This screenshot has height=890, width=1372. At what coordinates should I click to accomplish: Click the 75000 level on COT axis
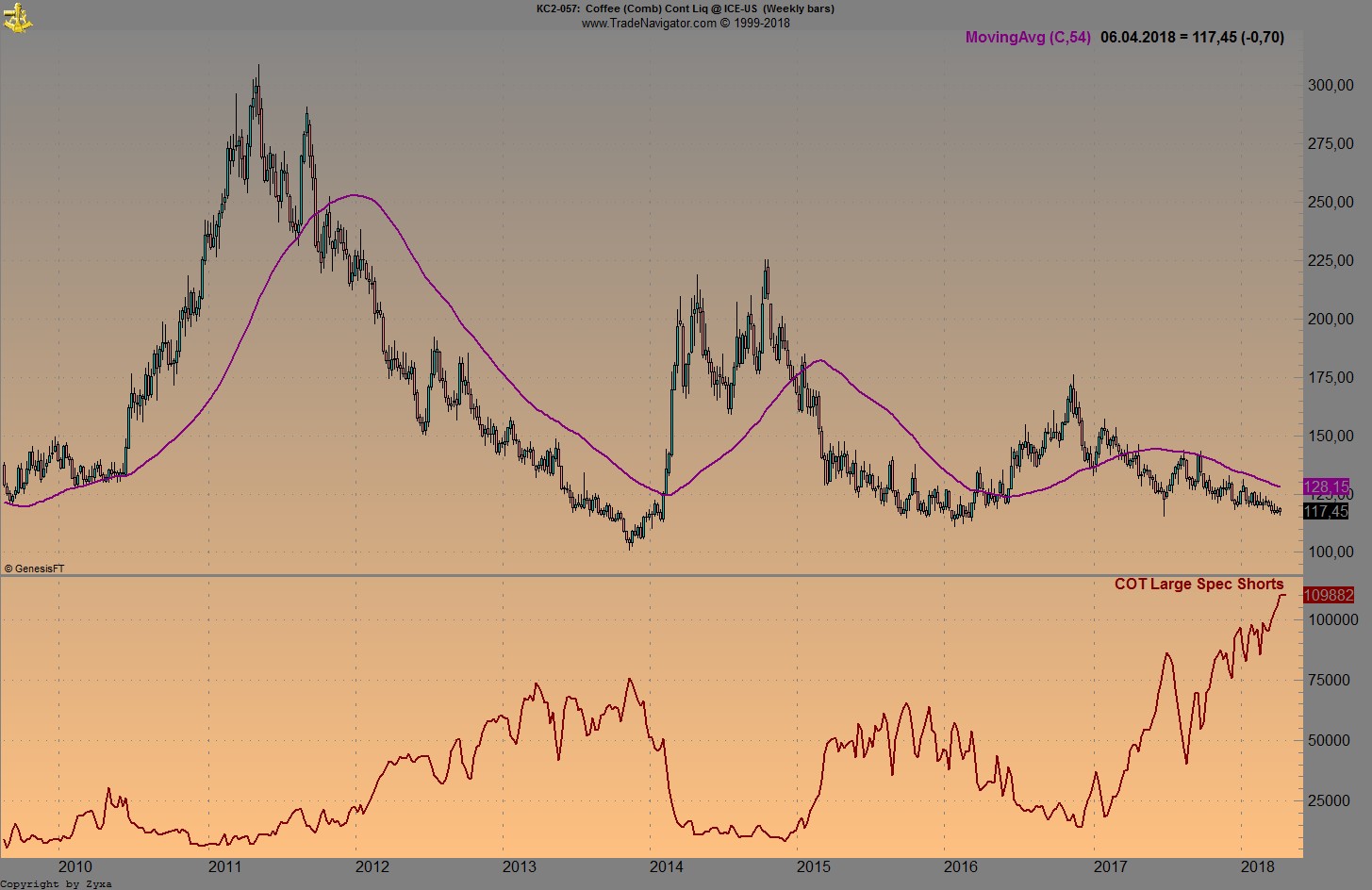click(x=1330, y=680)
